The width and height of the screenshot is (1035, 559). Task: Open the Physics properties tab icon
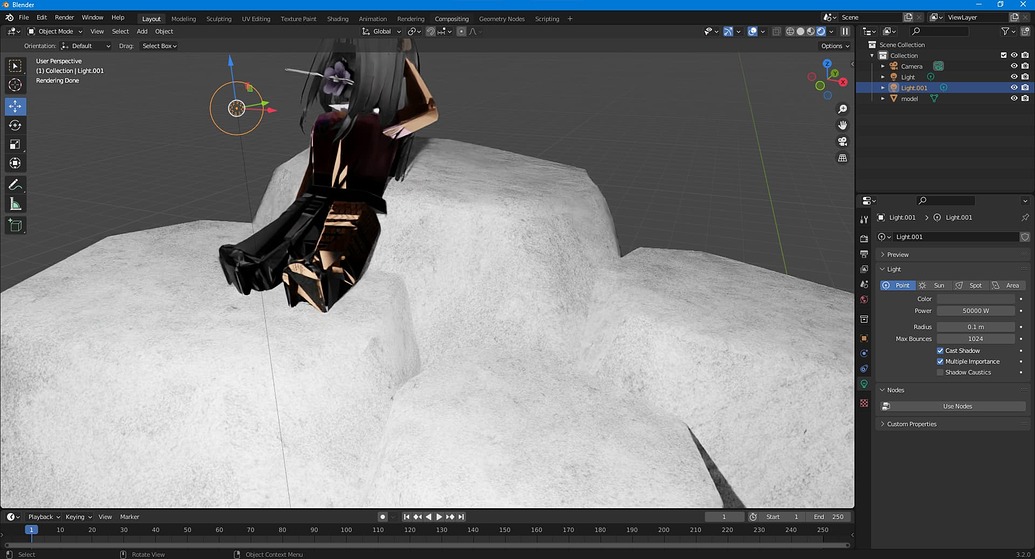pyautogui.click(x=864, y=353)
